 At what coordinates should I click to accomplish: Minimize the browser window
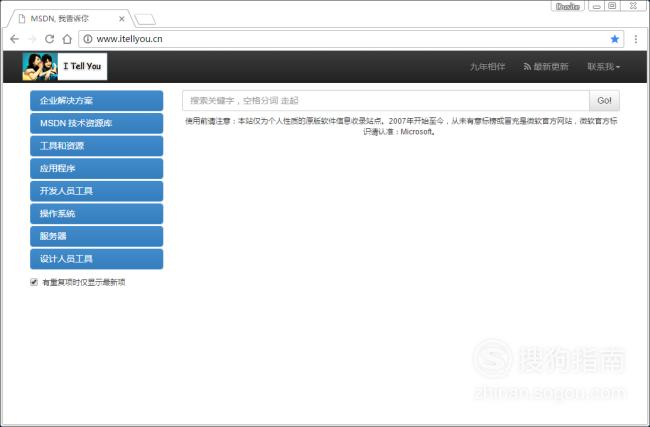(597, 6)
